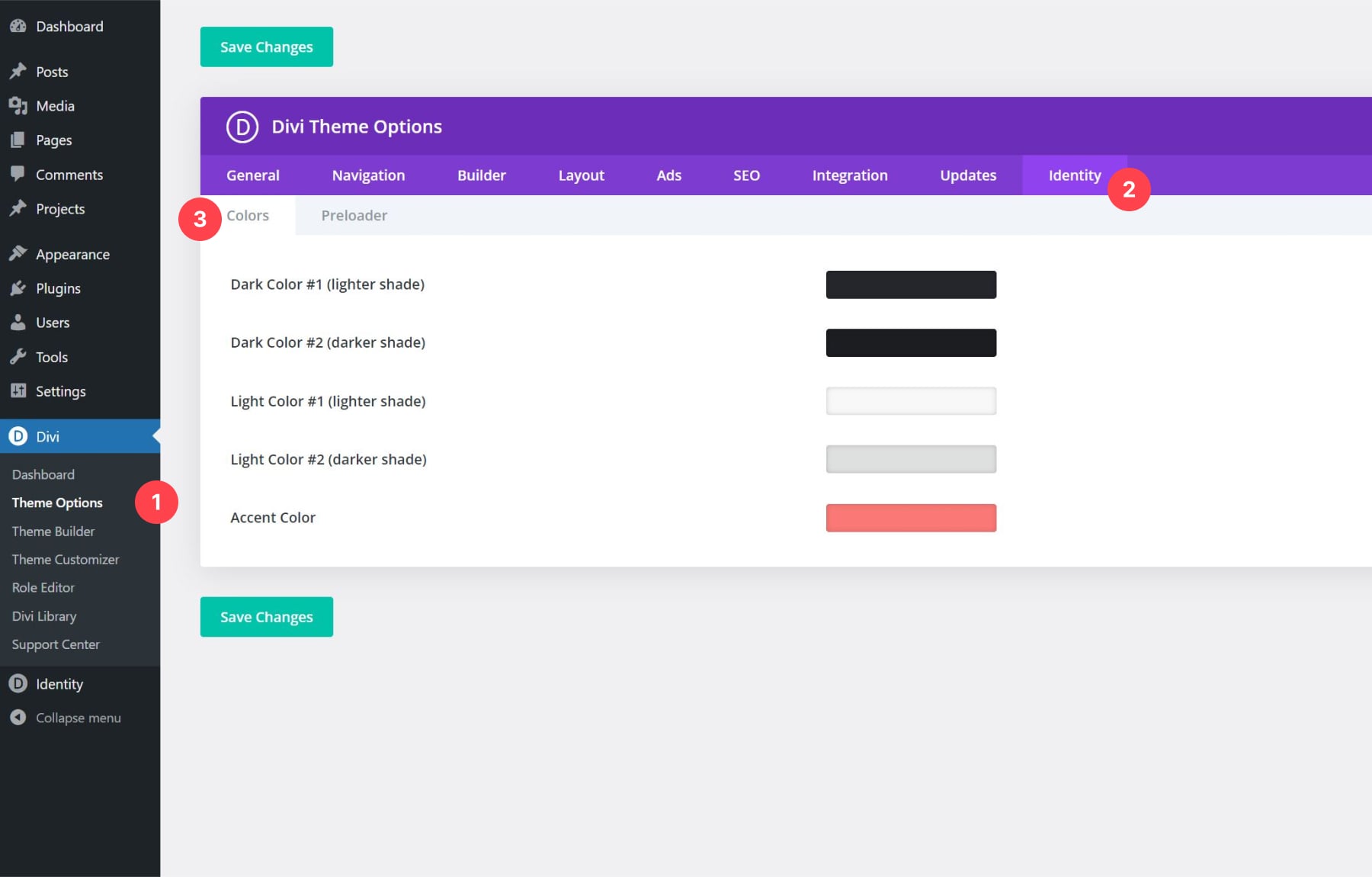Click the Plugins plug icon

[18, 288]
